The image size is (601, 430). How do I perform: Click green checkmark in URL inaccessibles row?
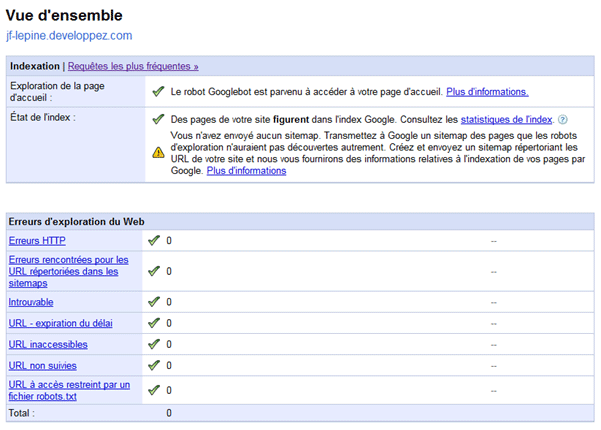[x=153, y=345]
